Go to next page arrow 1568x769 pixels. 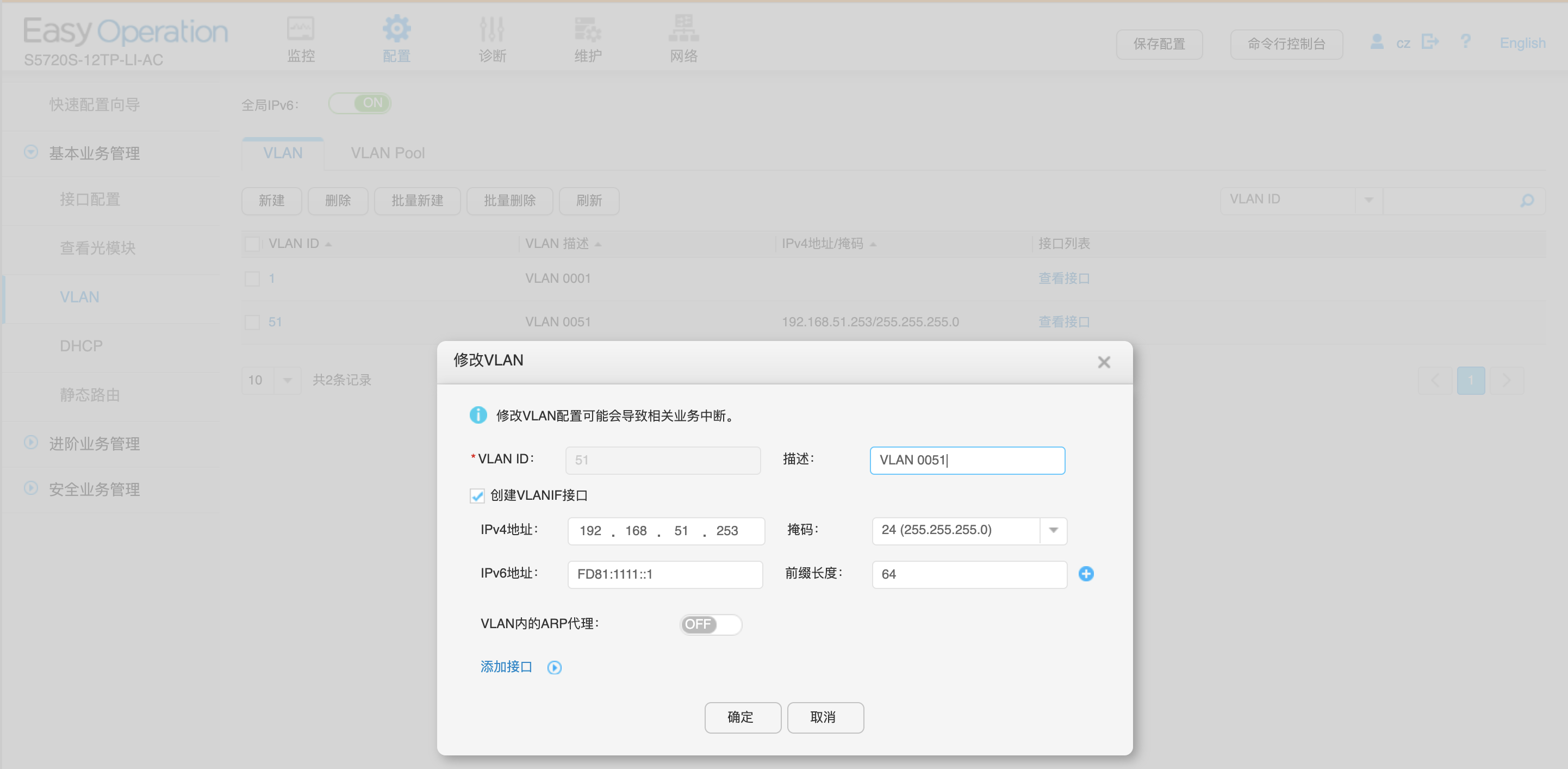[x=1507, y=381]
